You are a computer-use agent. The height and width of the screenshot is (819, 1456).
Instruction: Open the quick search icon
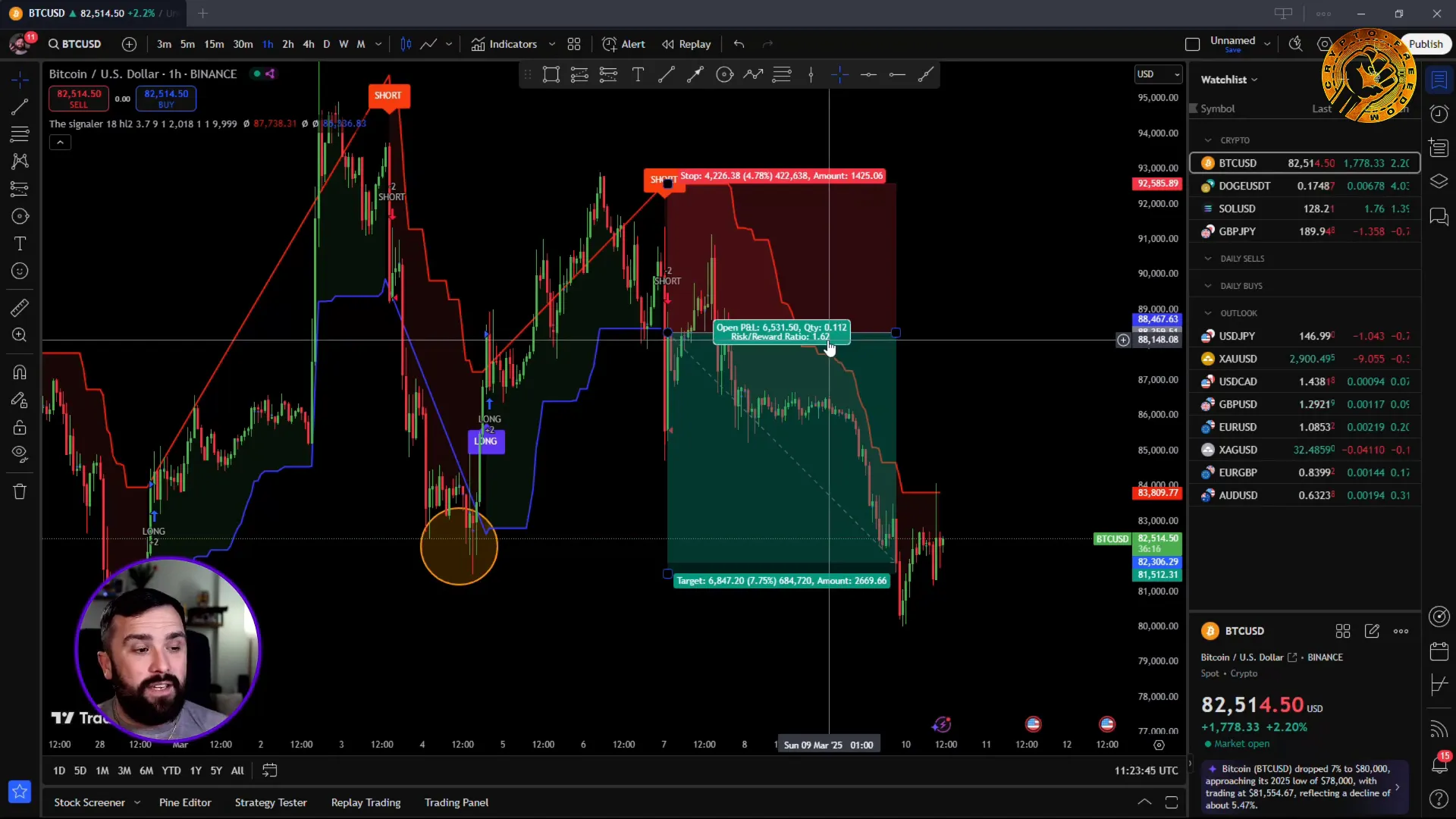pyautogui.click(x=1296, y=44)
